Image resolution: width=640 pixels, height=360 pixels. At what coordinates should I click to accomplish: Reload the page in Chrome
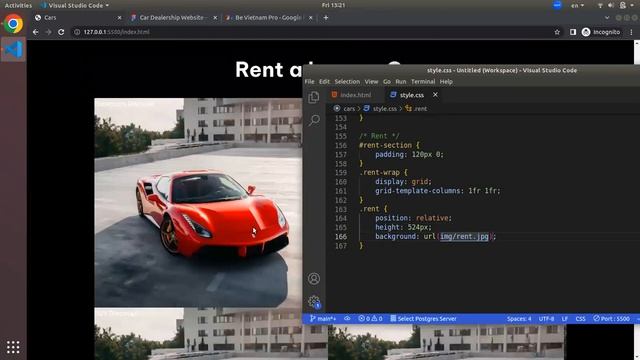pyautogui.click(x=61, y=32)
